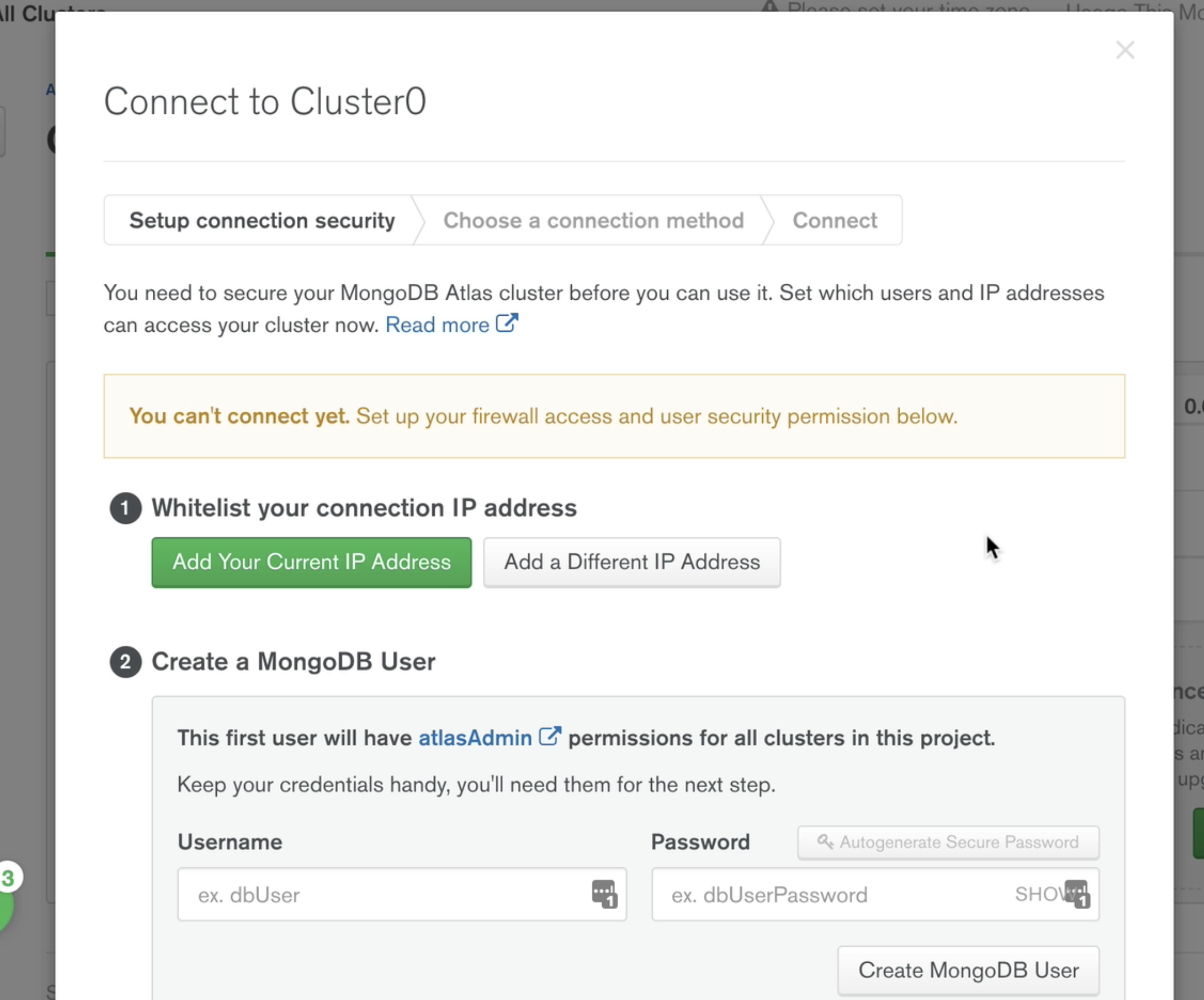This screenshot has height=1000, width=1204.
Task: Click Add a Different IP Address button
Action: (632, 562)
